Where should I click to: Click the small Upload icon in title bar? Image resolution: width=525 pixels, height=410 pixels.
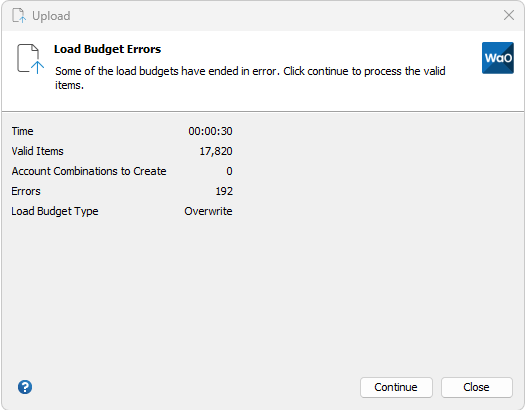click(x=19, y=15)
